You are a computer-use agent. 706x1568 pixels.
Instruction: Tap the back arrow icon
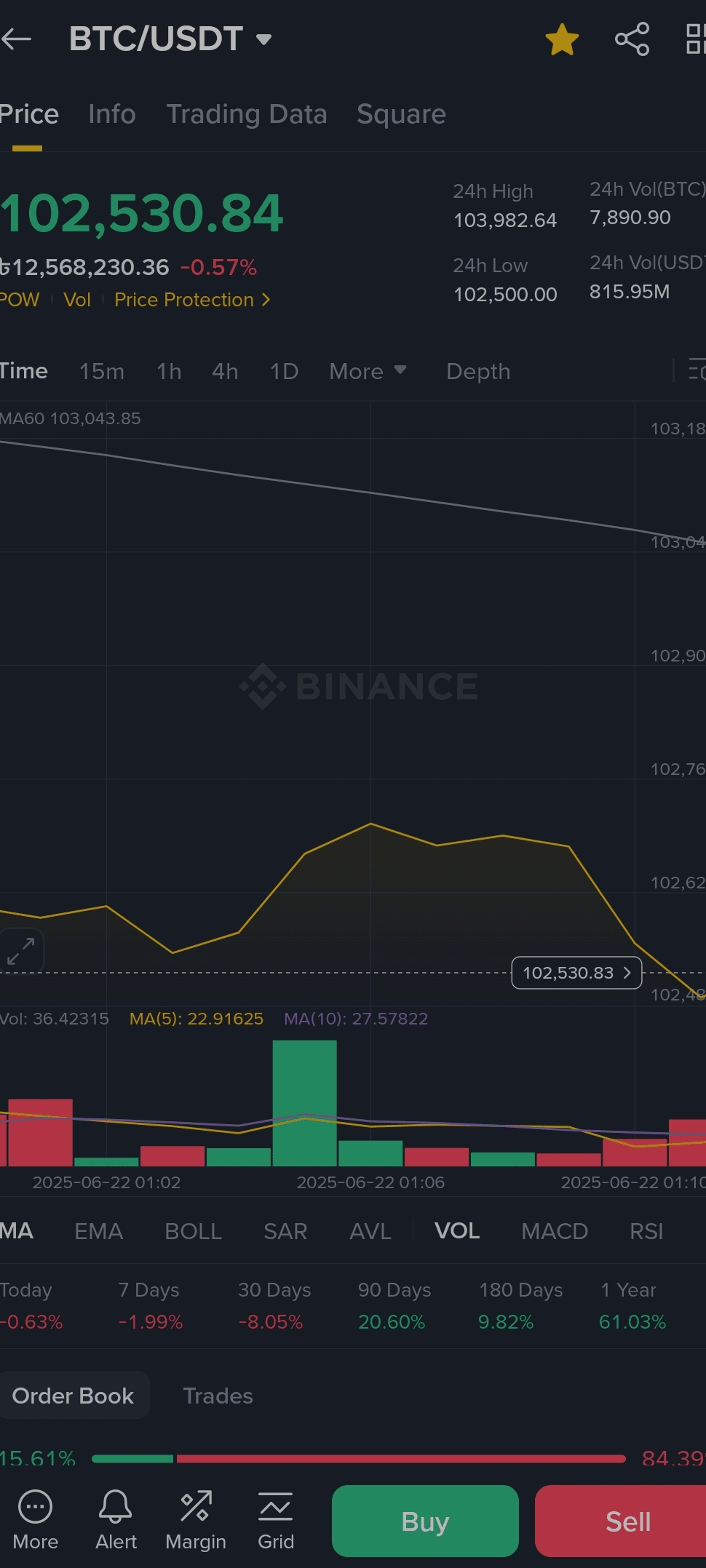point(16,39)
